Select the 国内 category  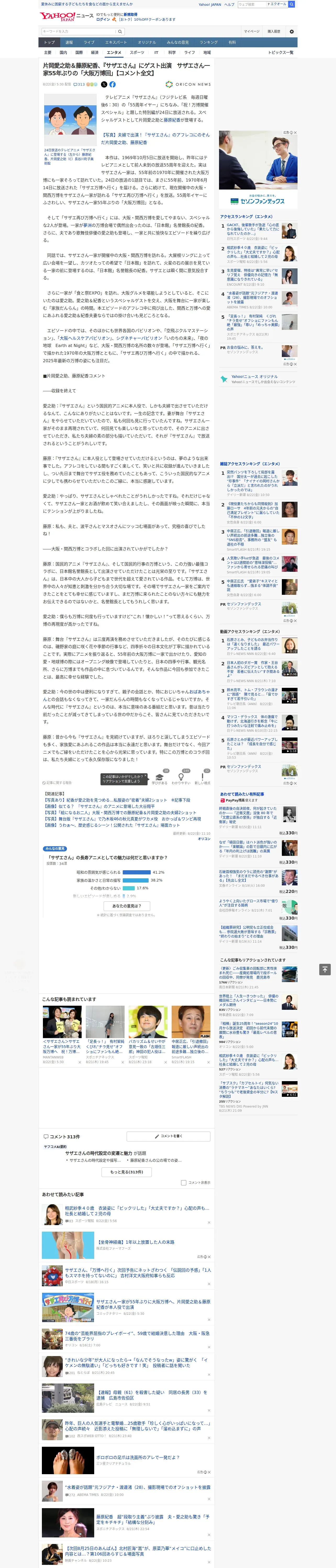(63, 52)
